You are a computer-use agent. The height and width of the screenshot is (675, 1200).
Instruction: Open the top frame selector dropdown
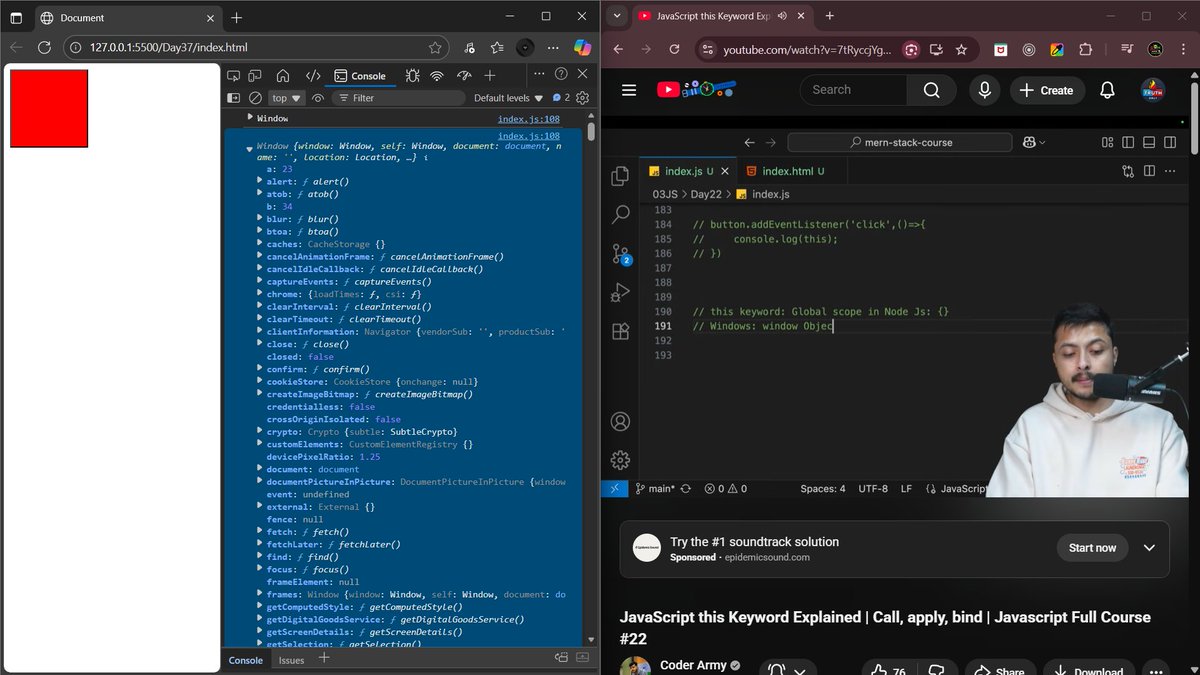click(285, 97)
